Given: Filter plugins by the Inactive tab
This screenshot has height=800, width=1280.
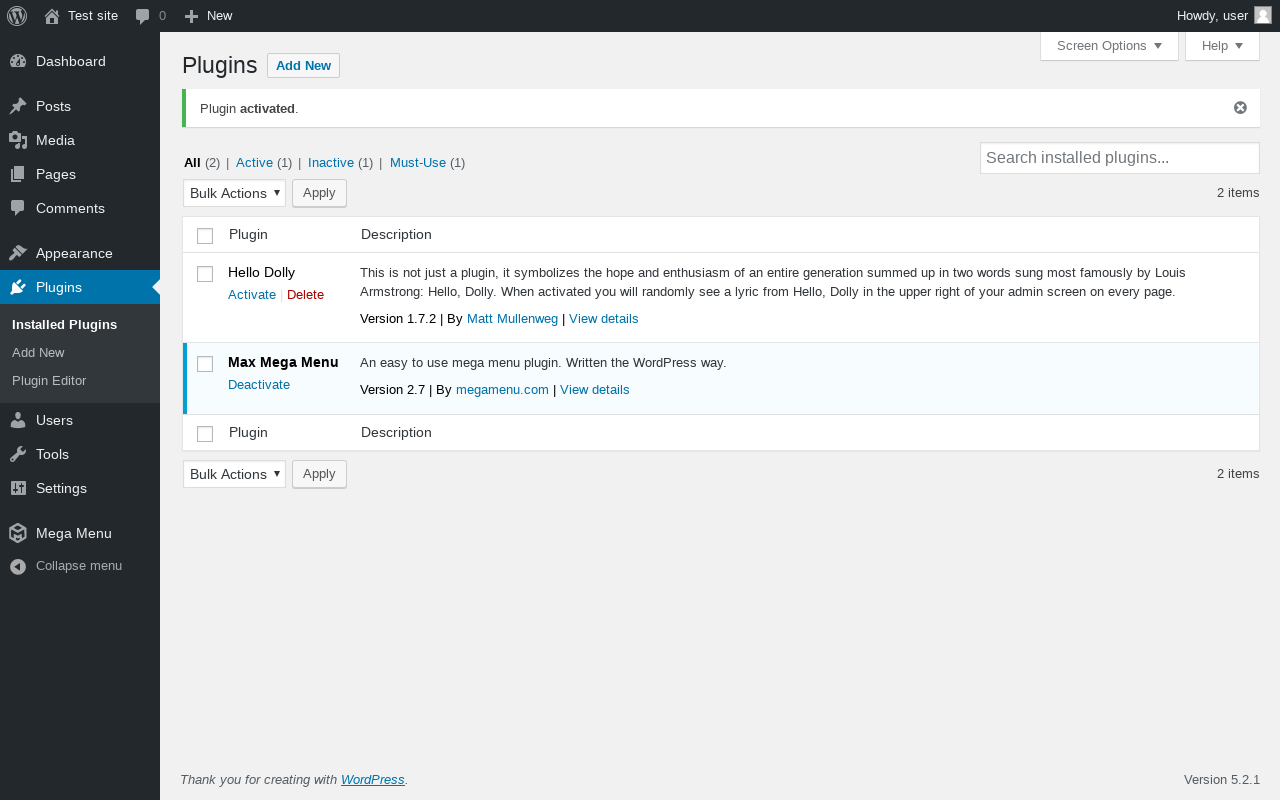Looking at the screenshot, I should tap(331, 162).
